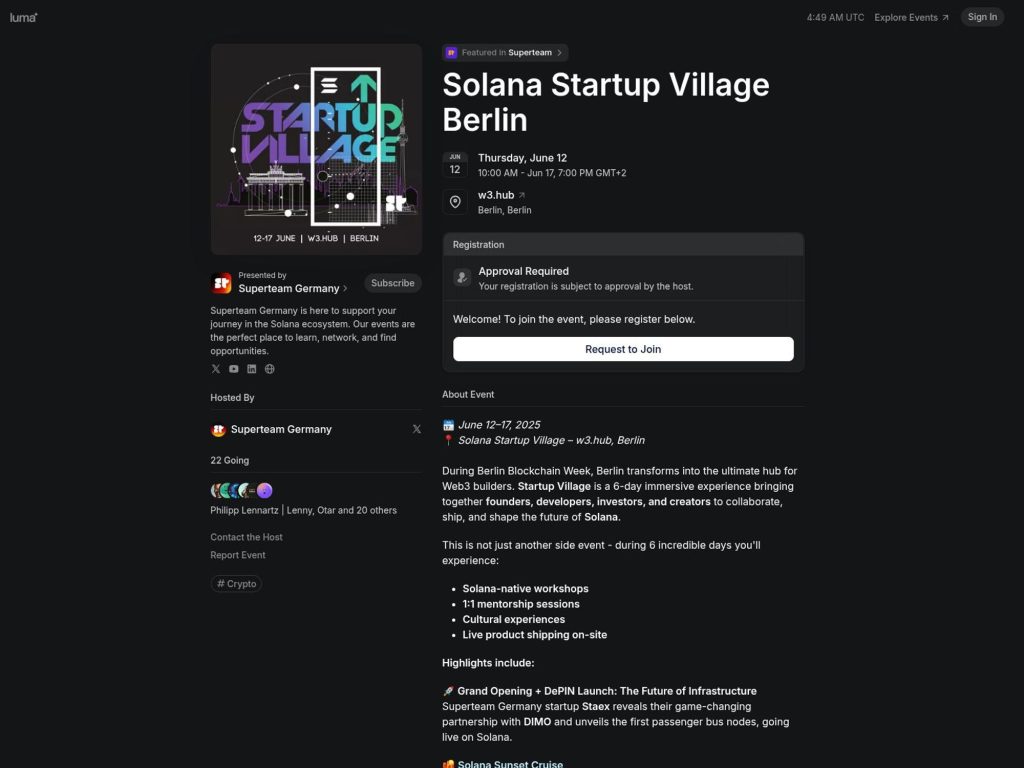This screenshot has height=768, width=1024.
Task: Click the Sign In button
Action: tap(981, 16)
